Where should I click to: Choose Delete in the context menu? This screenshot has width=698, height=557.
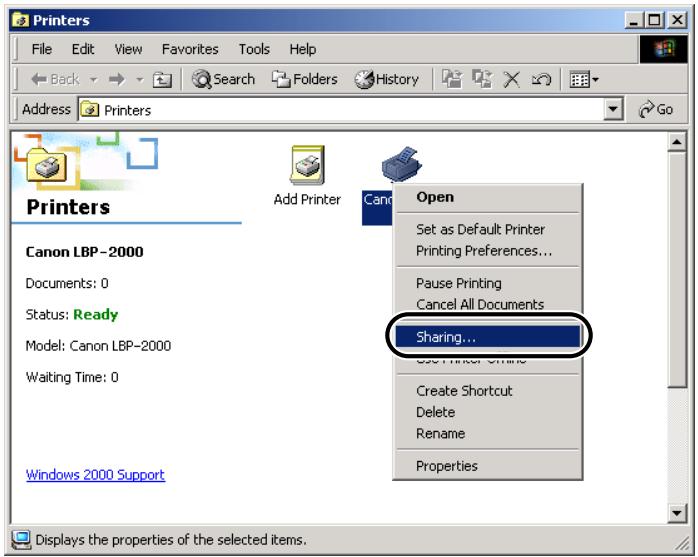(x=487, y=412)
